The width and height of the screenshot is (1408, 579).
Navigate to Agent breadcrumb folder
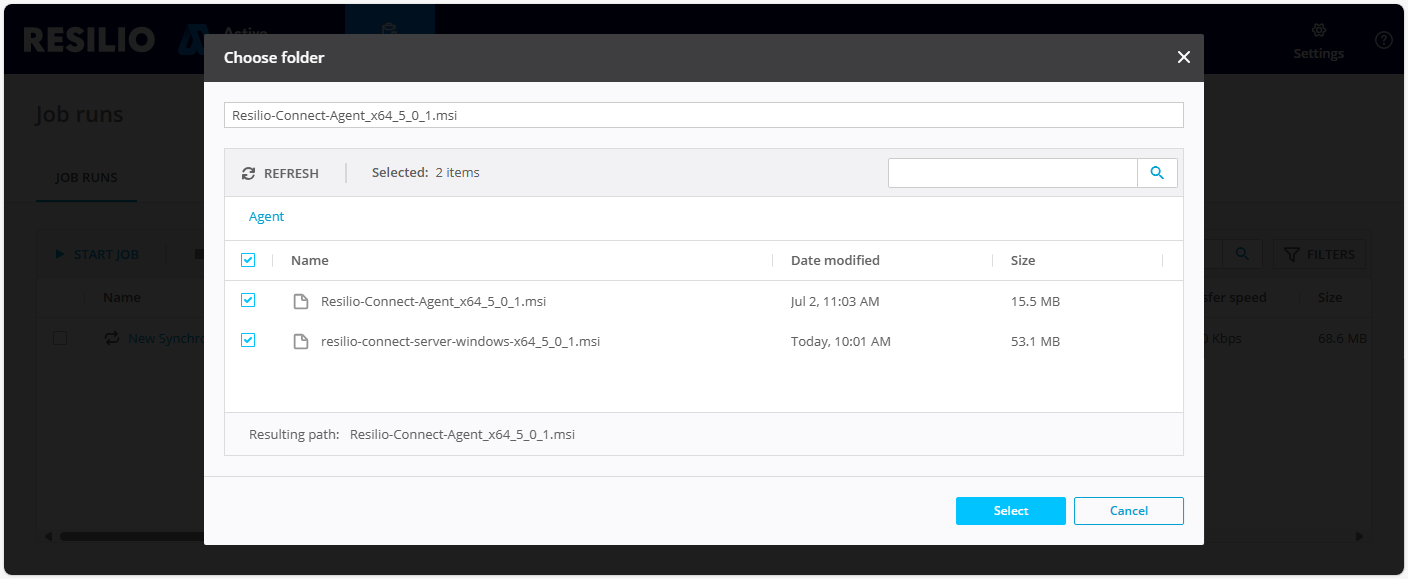click(266, 217)
